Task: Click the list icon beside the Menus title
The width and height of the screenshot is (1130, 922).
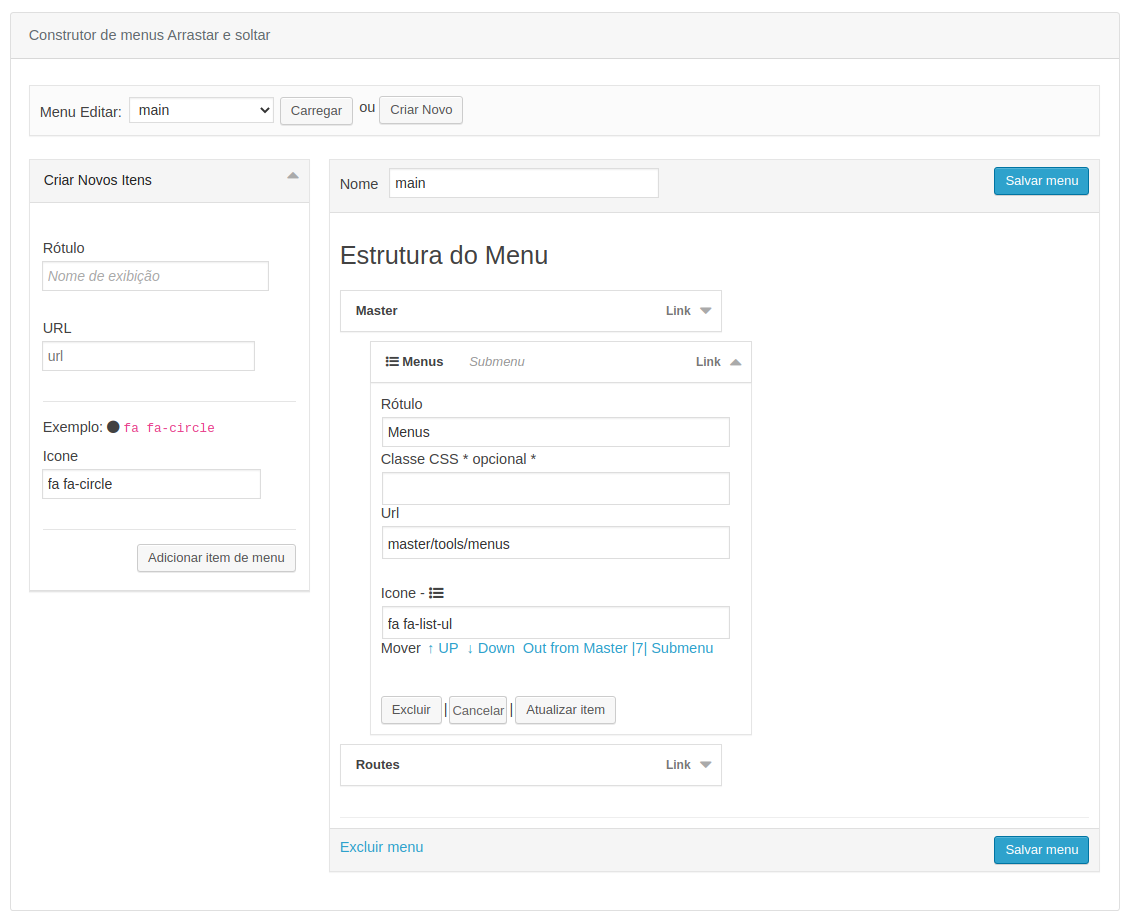Action: point(392,362)
